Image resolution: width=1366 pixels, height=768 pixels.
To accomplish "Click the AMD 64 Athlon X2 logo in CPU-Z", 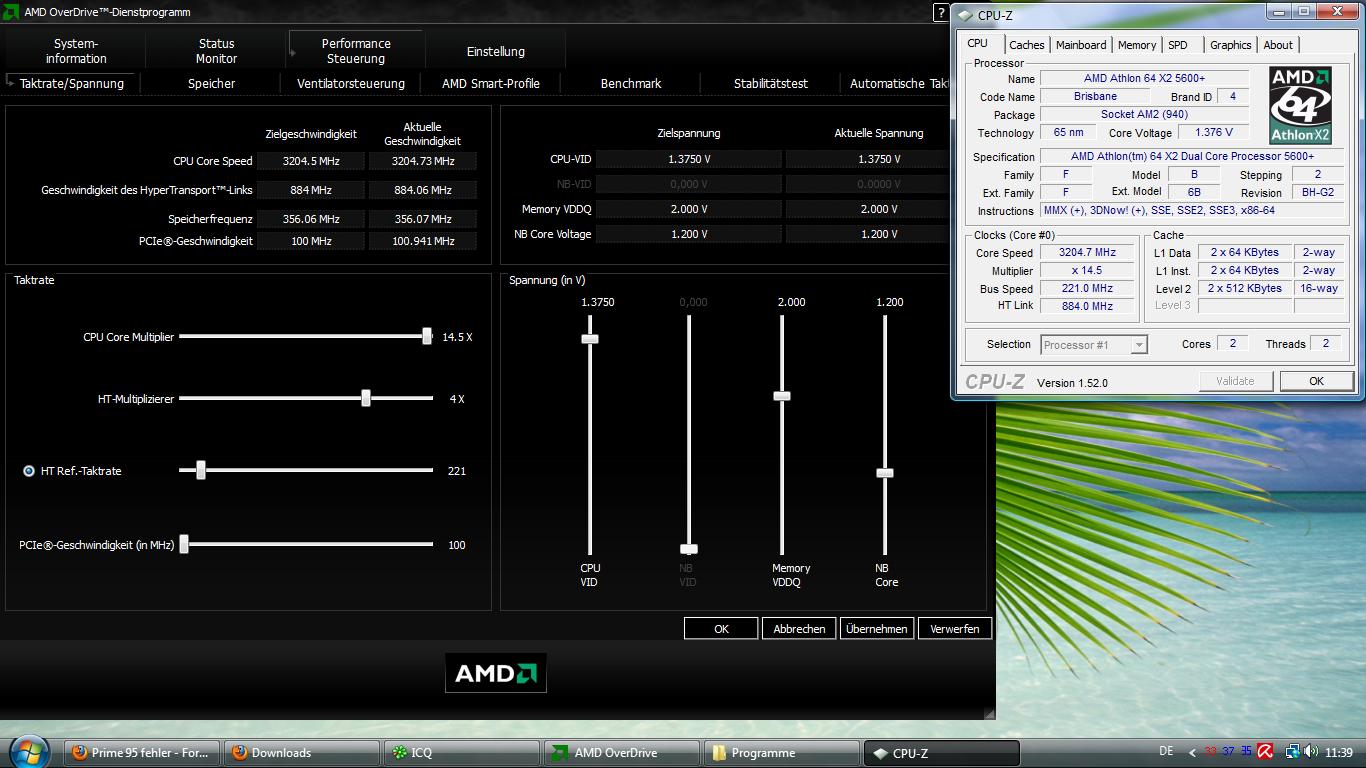I will (x=1300, y=105).
